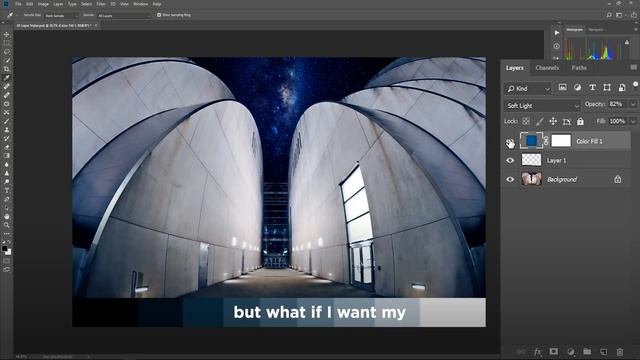Screen dimensions: 640x360
Task: Toggle lock image pixels
Action: tap(540, 121)
